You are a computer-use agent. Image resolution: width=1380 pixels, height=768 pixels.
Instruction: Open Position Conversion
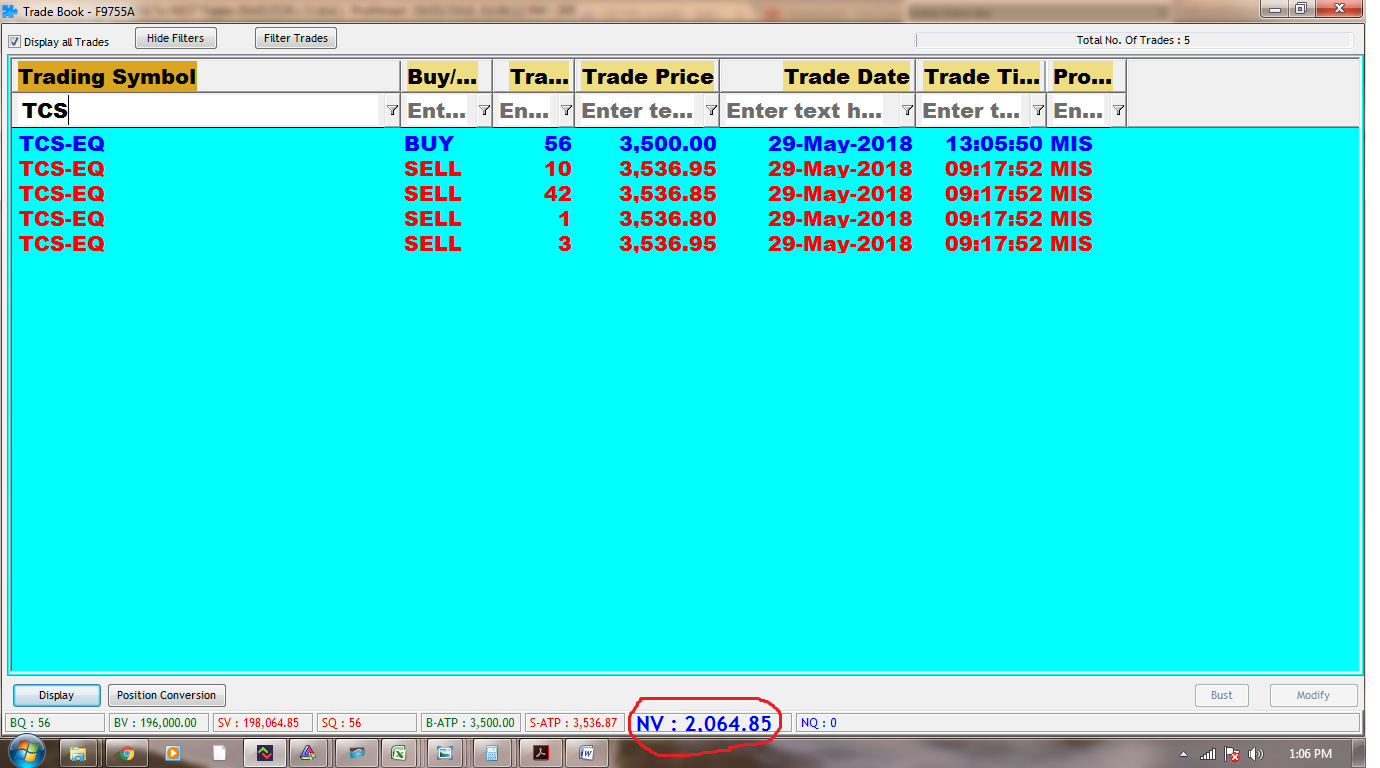tap(167, 695)
